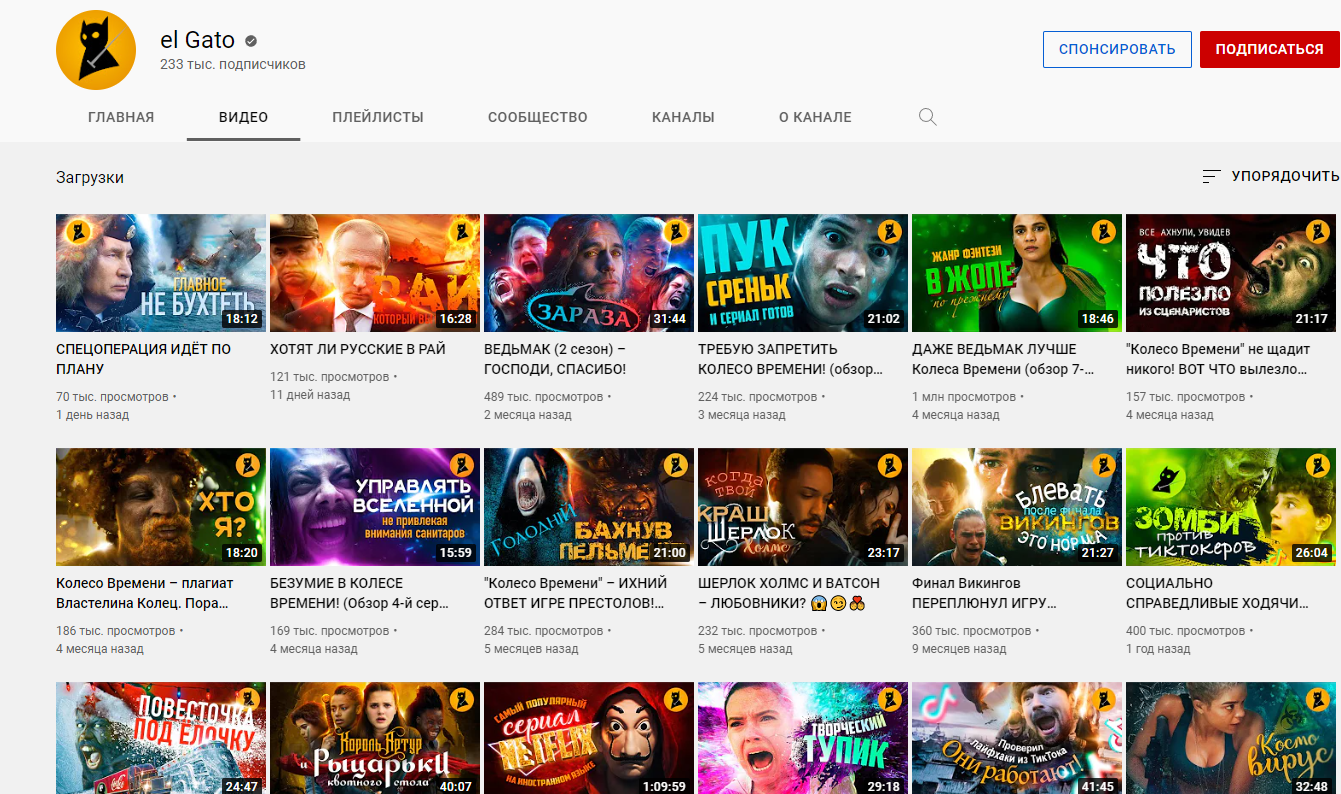Open the ПЛЕЙЛИСТЫ tab

click(378, 117)
